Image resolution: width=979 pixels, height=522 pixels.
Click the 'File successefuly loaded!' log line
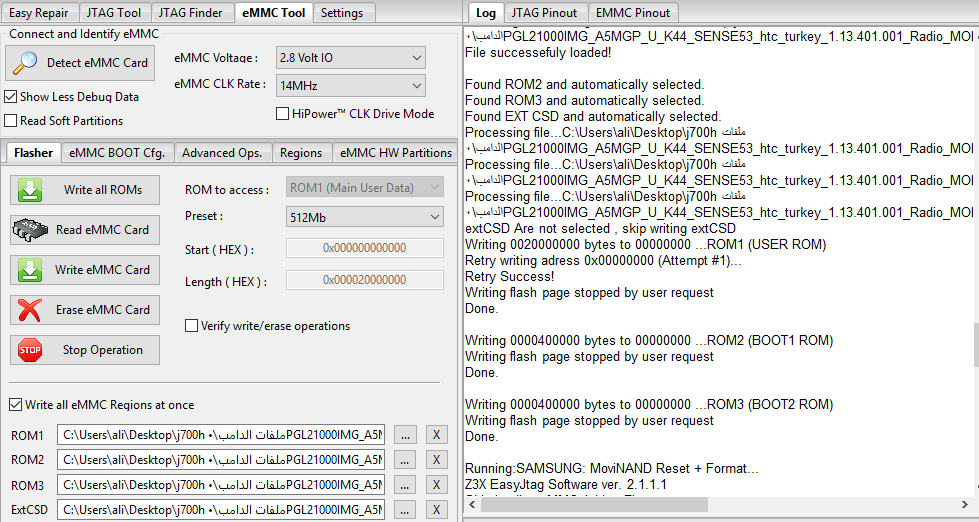click(538, 52)
